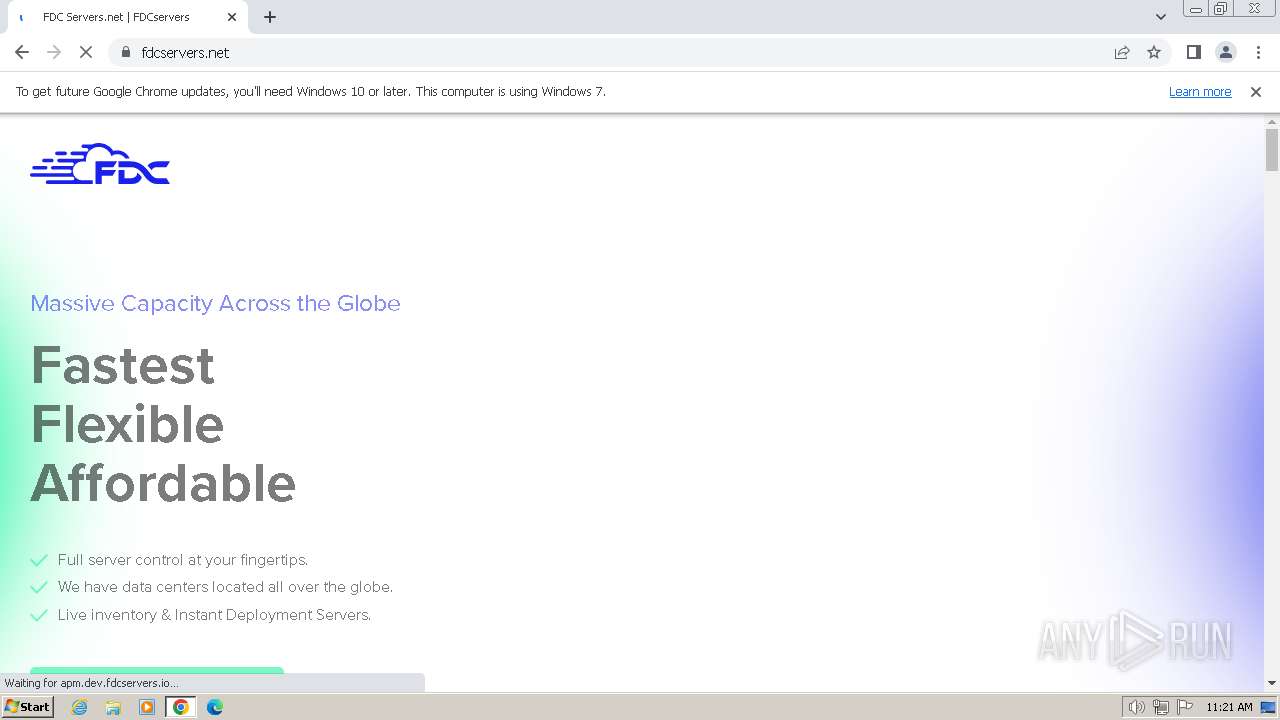Image resolution: width=1280 pixels, height=720 pixels.
Task: Click the forward navigation arrow
Action: [54, 52]
